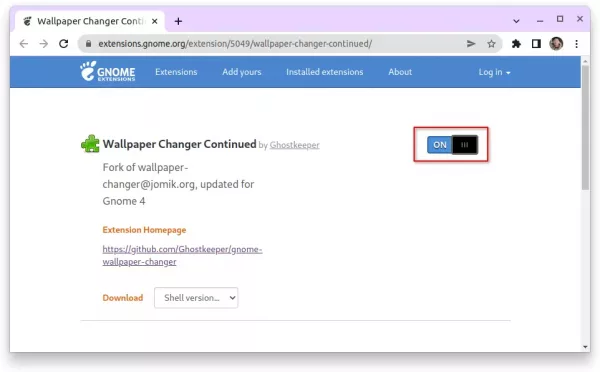Open the Extensions nav item
The image size is (600, 372).
pyautogui.click(x=176, y=72)
